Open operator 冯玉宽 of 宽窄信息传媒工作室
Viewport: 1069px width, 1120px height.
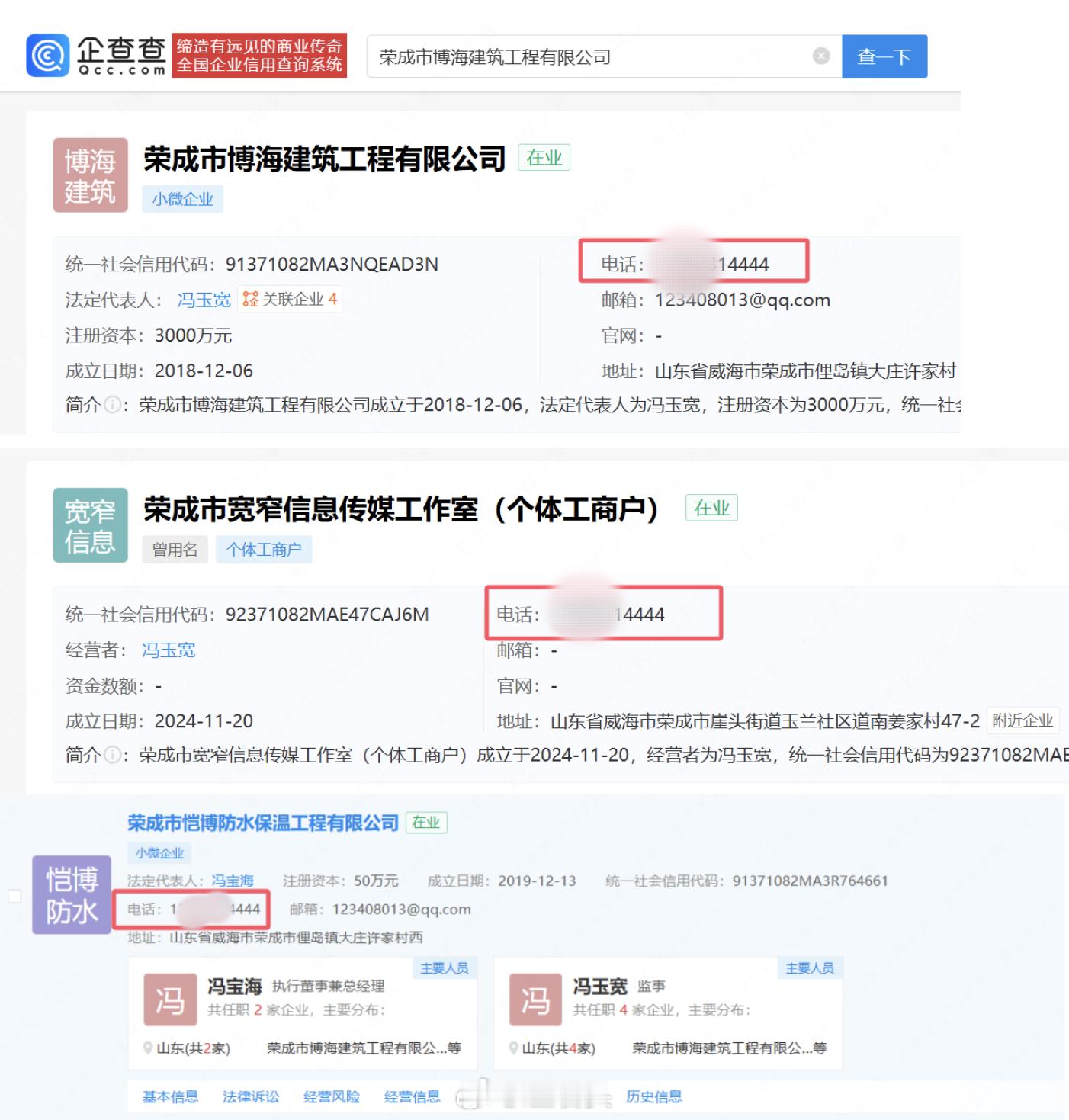tap(169, 650)
